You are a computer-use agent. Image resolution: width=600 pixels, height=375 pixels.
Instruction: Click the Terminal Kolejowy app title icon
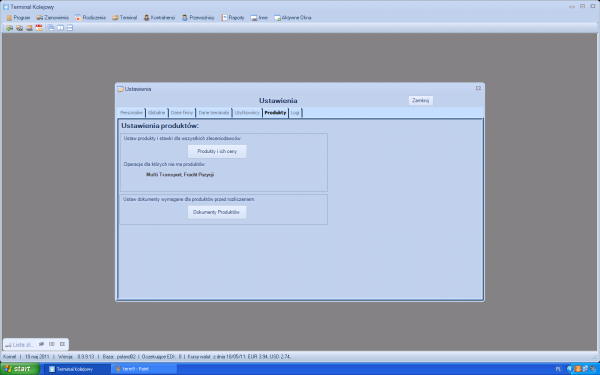tap(5, 7)
